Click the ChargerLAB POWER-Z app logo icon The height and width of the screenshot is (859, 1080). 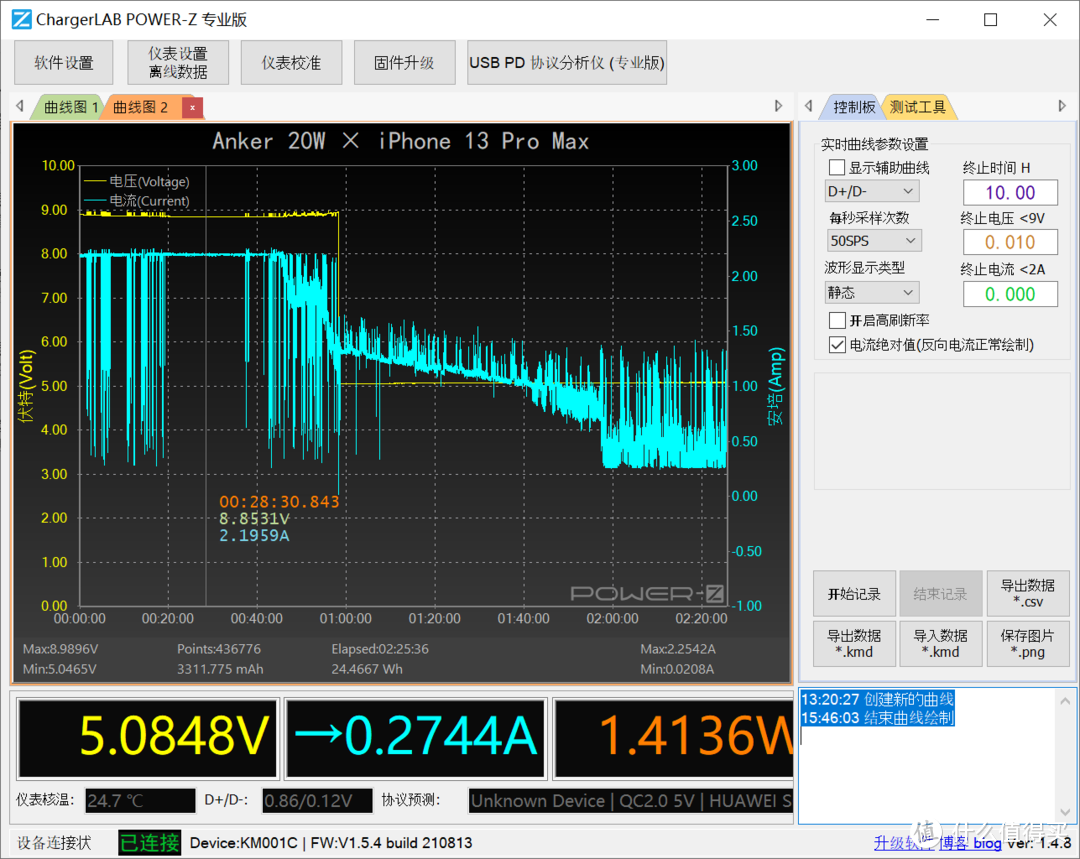(22, 19)
